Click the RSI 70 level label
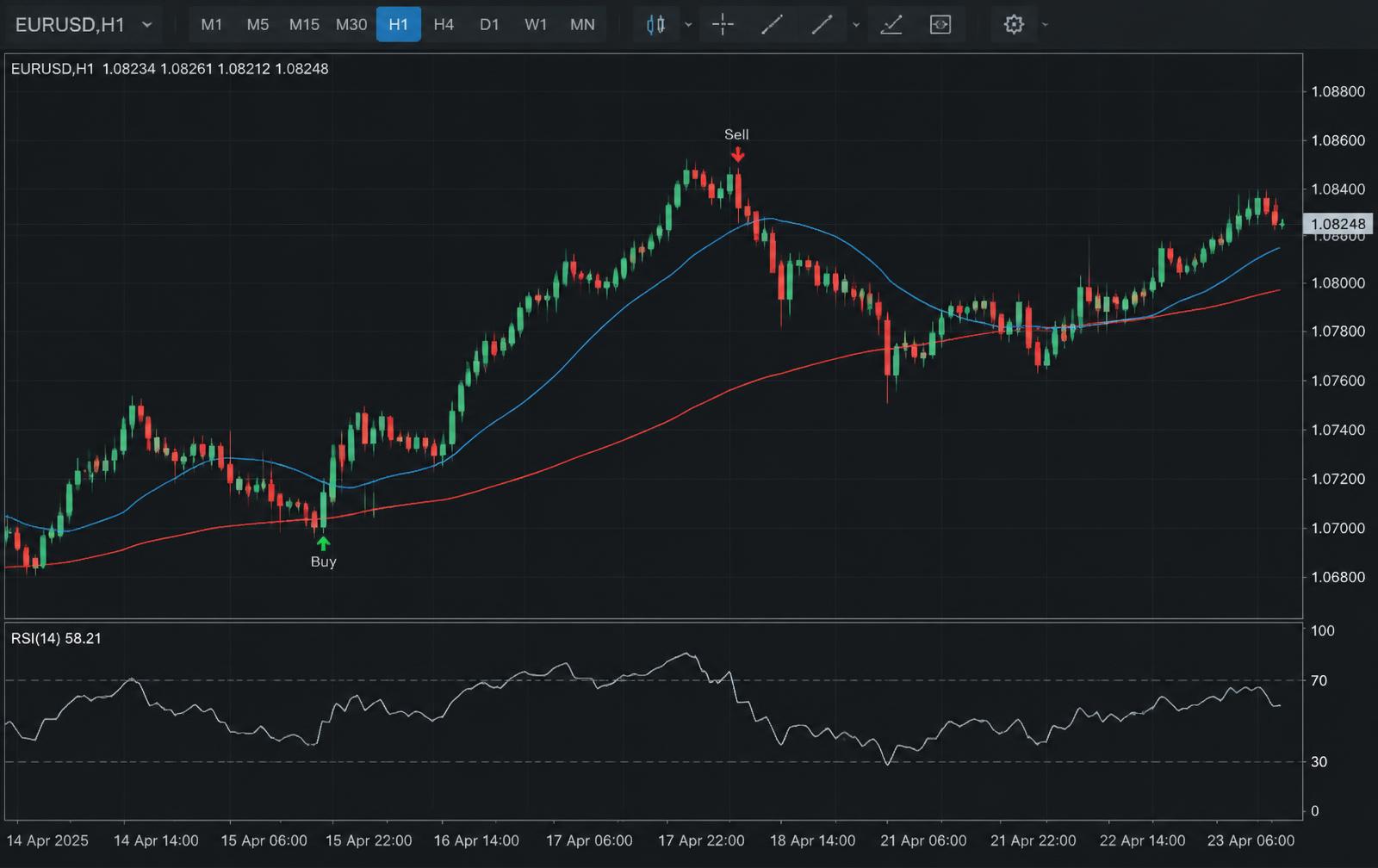The height and width of the screenshot is (868, 1378). click(x=1319, y=680)
